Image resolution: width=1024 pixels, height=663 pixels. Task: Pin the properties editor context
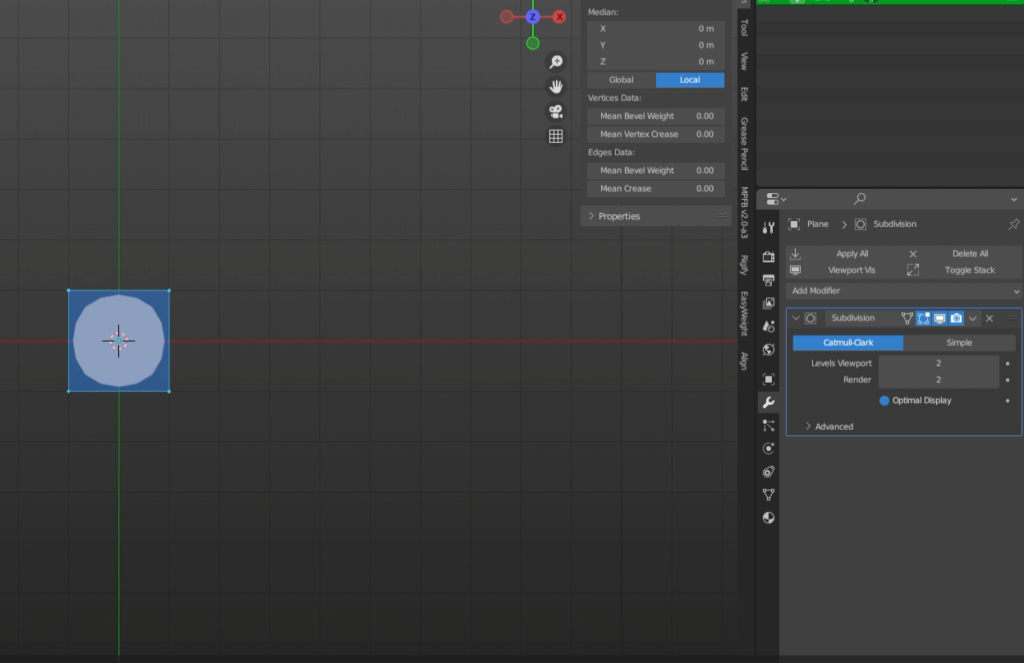[1013, 224]
